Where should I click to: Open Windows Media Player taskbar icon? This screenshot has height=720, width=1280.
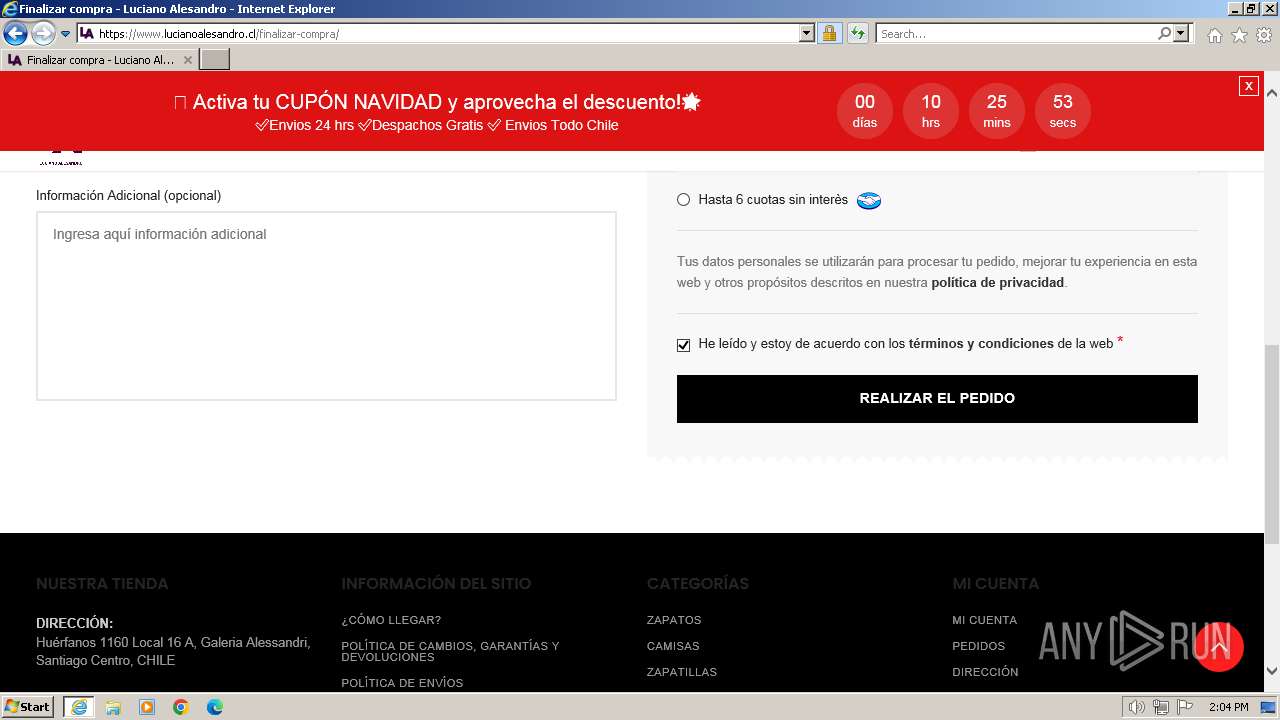(147, 707)
